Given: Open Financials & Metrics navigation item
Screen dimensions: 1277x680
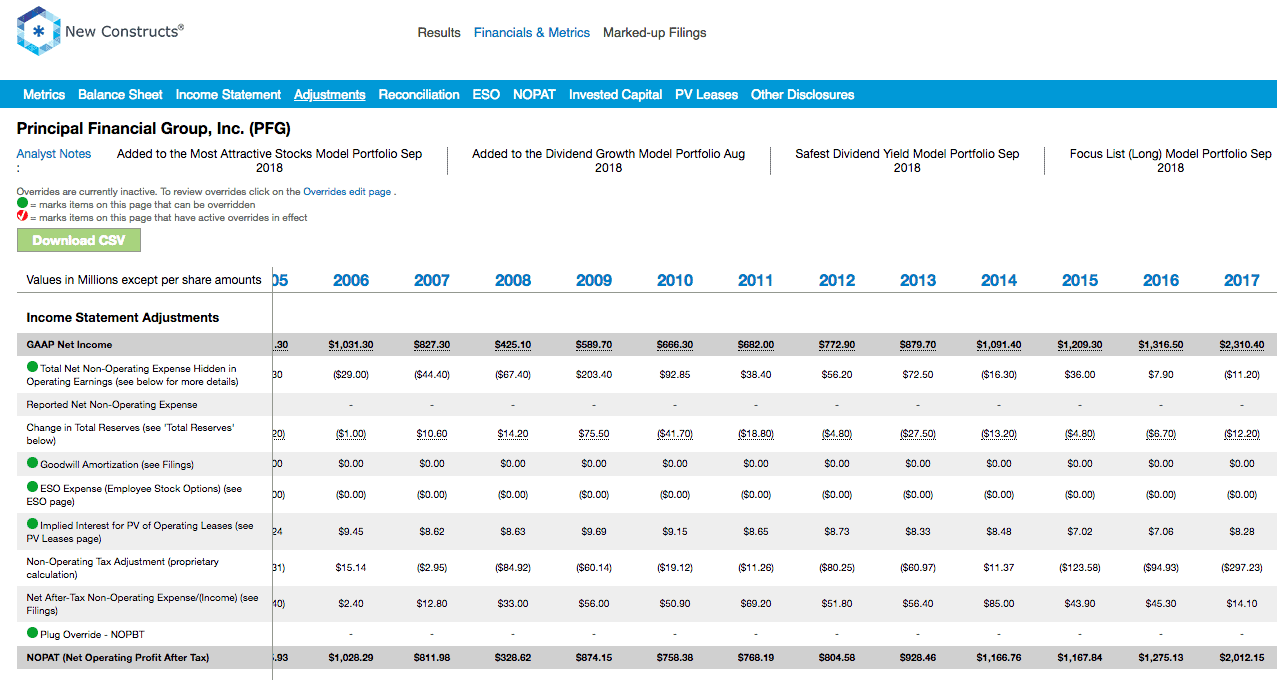Looking at the screenshot, I should [x=532, y=33].
